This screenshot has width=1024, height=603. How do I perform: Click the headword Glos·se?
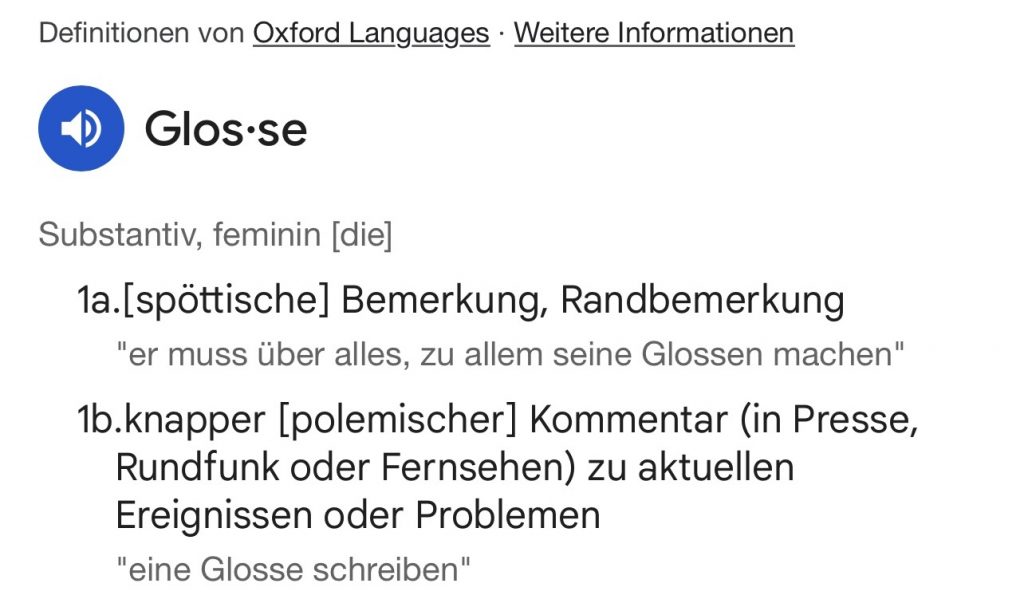click(x=226, y=129)
